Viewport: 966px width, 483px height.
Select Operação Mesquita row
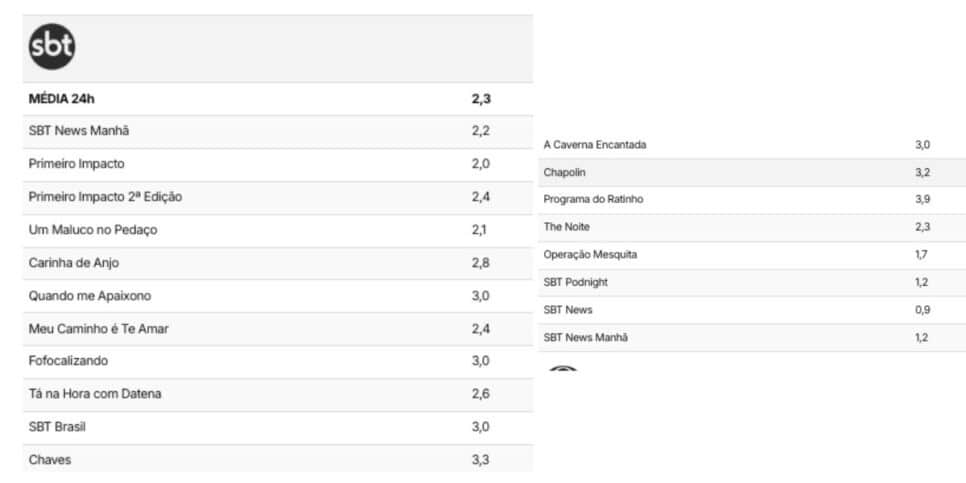(752, 255)
